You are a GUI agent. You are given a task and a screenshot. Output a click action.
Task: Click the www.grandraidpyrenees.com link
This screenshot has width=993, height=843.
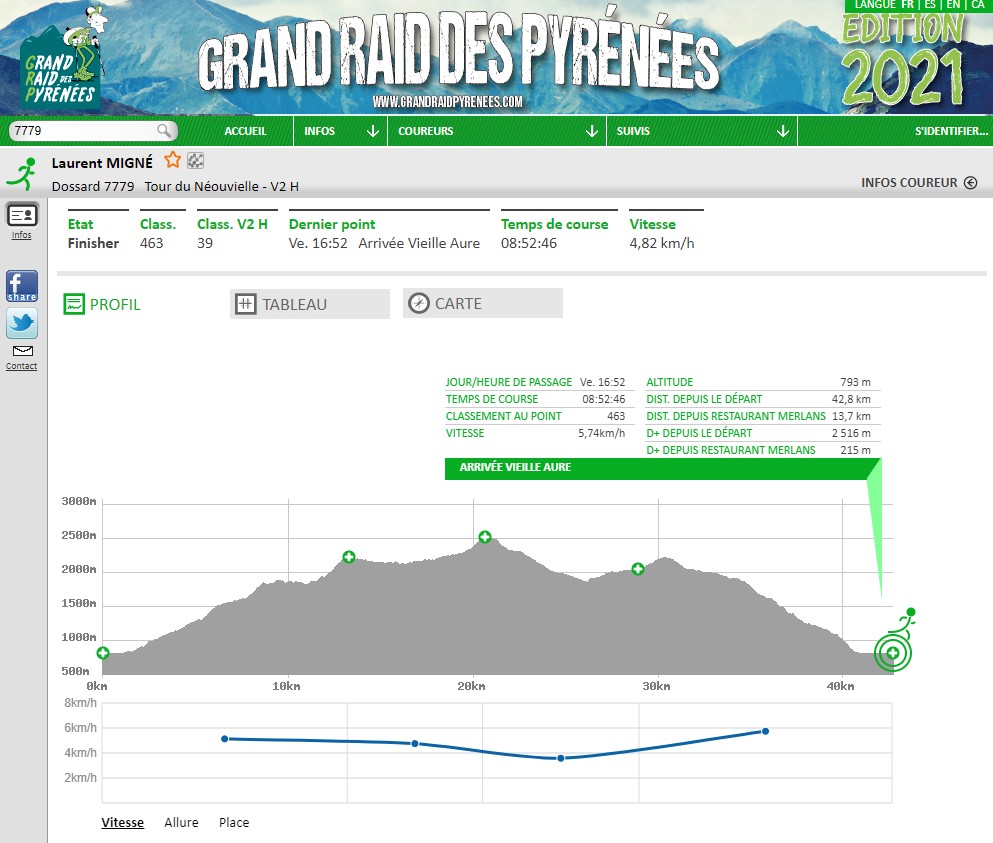point(448,102)
